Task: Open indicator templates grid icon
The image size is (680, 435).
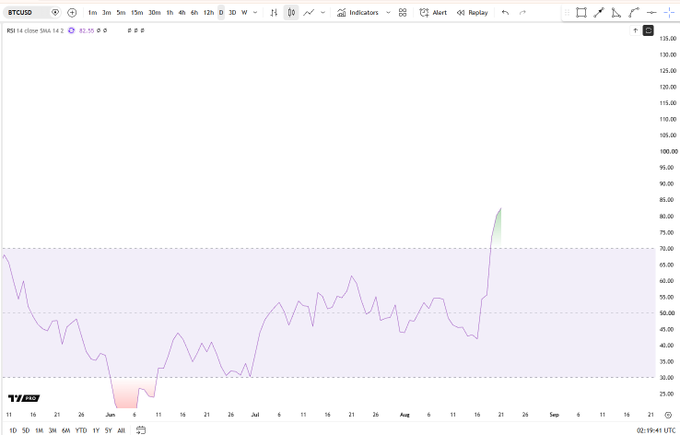Action: pyautogui.click(x=403, y=13)
